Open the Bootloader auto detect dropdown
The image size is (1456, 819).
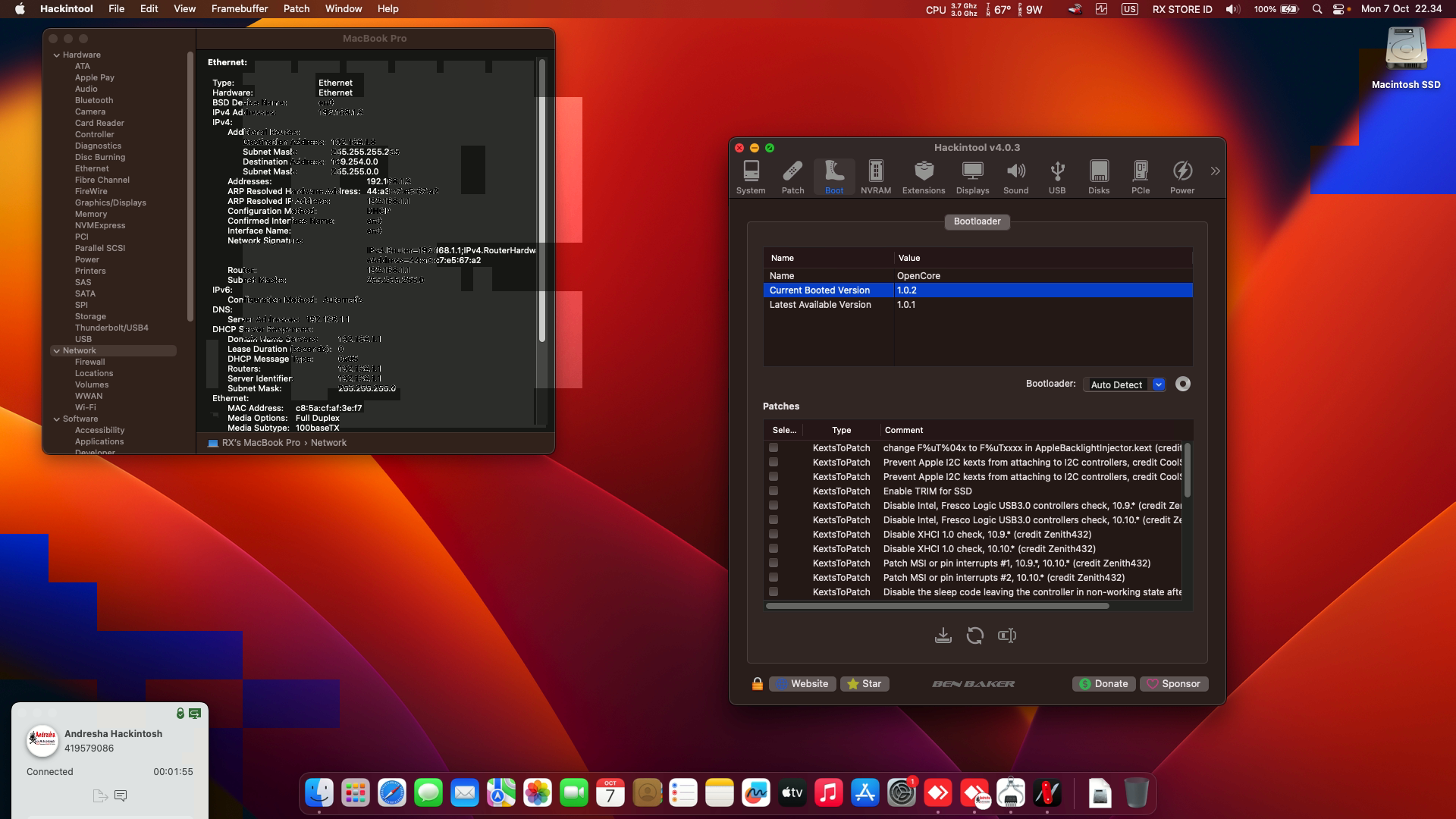click(x=1124, y=384)
